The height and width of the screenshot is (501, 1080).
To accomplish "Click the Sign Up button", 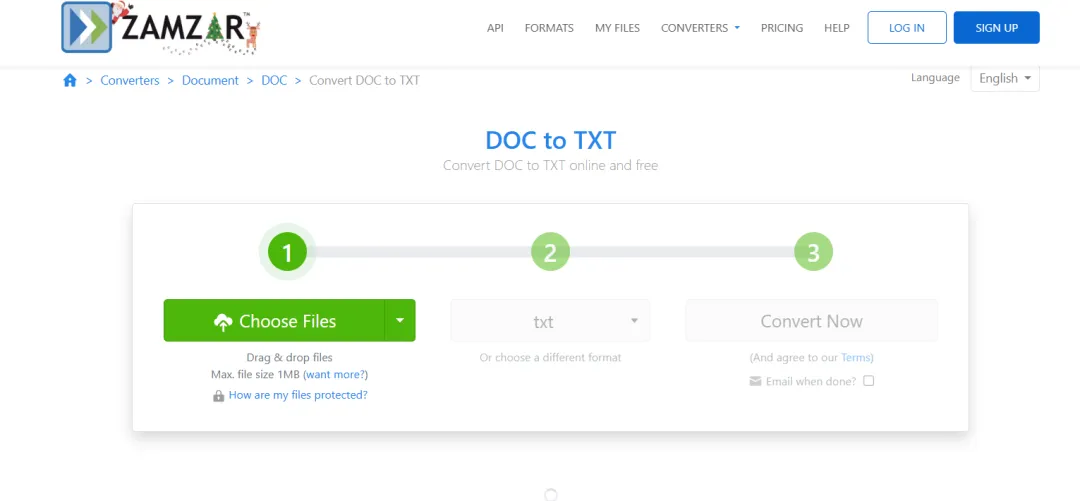I will [x=997, y=28].
